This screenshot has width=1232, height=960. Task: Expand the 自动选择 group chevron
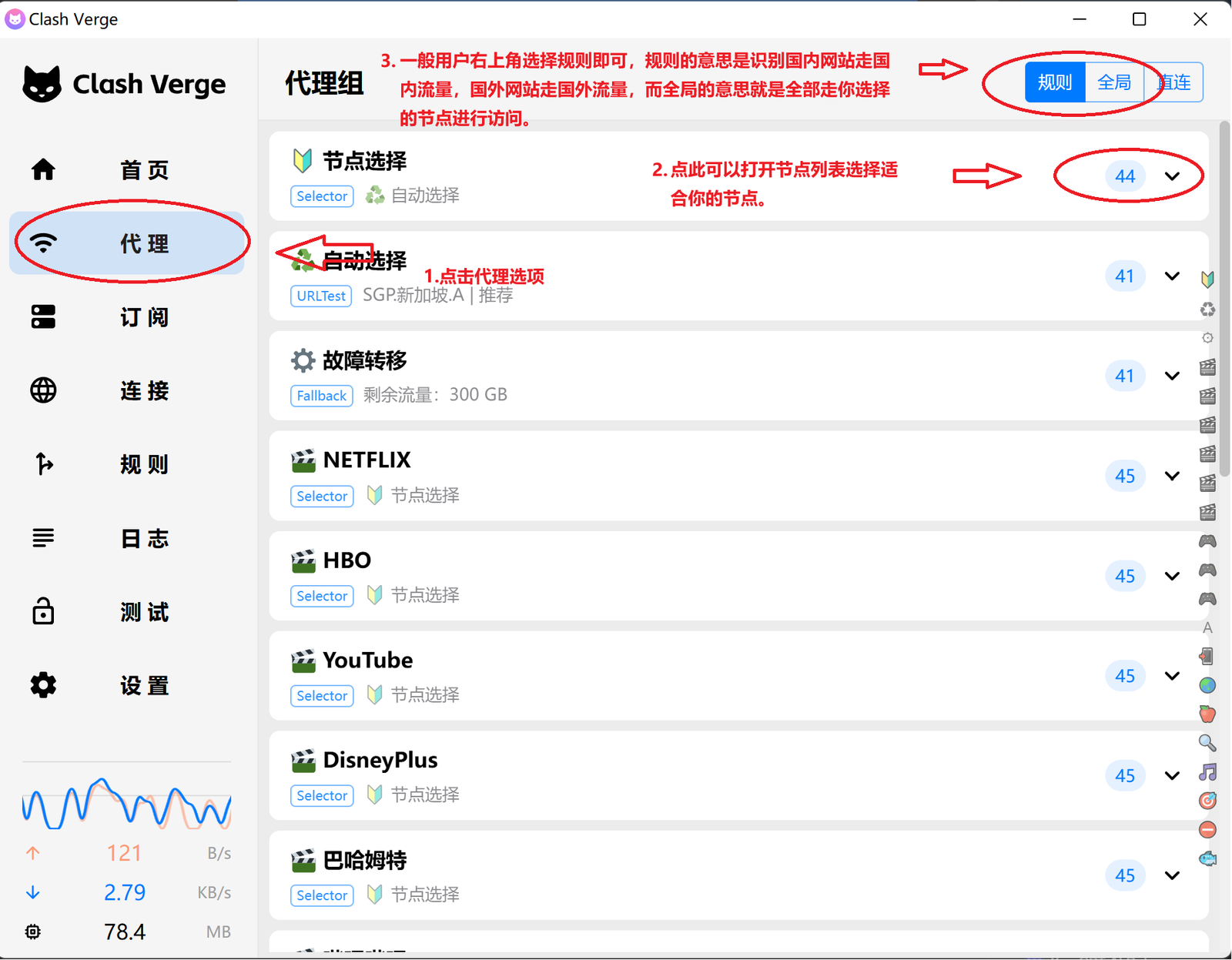tap(1172, 276)
